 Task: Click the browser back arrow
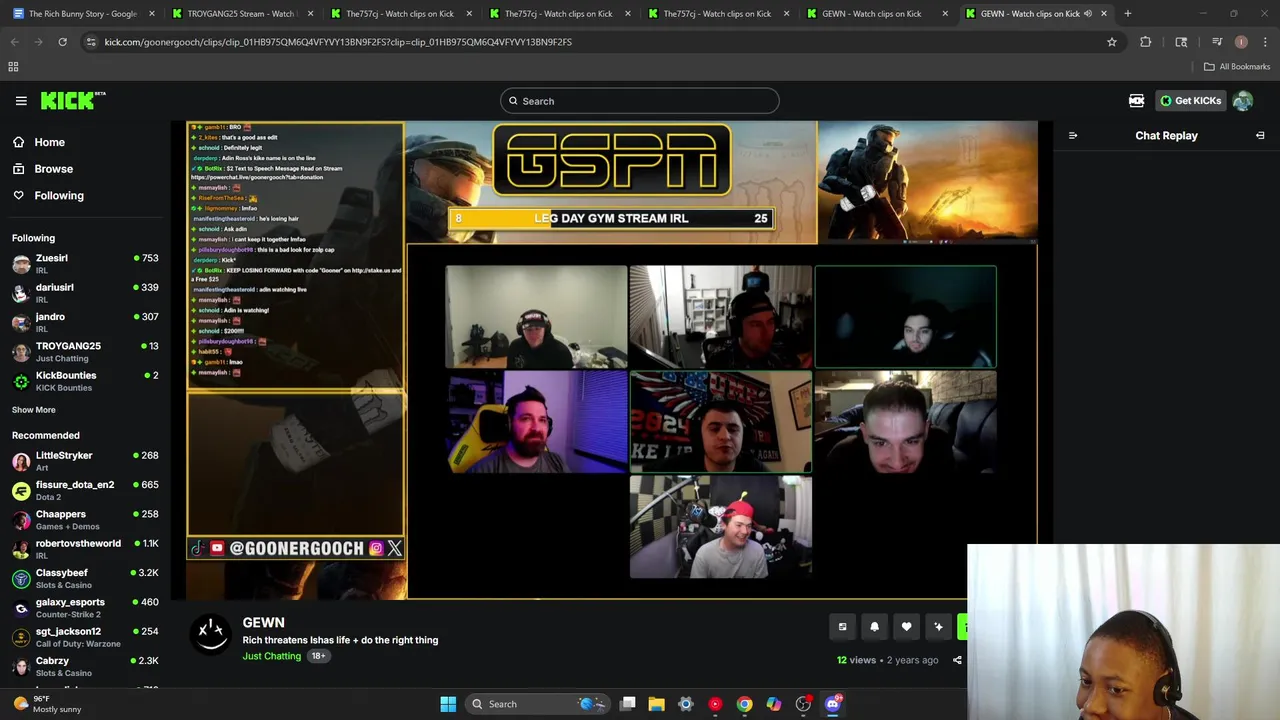pos(15,42)
